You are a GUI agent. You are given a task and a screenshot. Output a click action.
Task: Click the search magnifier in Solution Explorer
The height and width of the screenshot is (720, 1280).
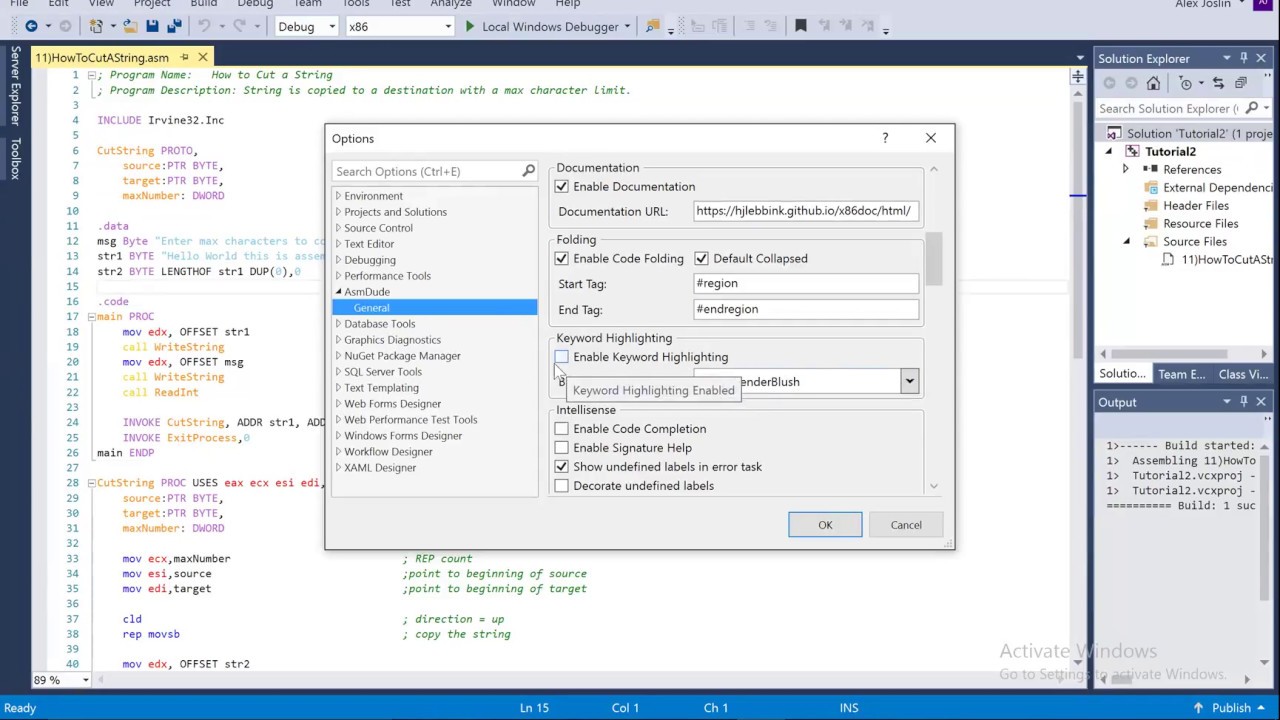coord(1251,108)
